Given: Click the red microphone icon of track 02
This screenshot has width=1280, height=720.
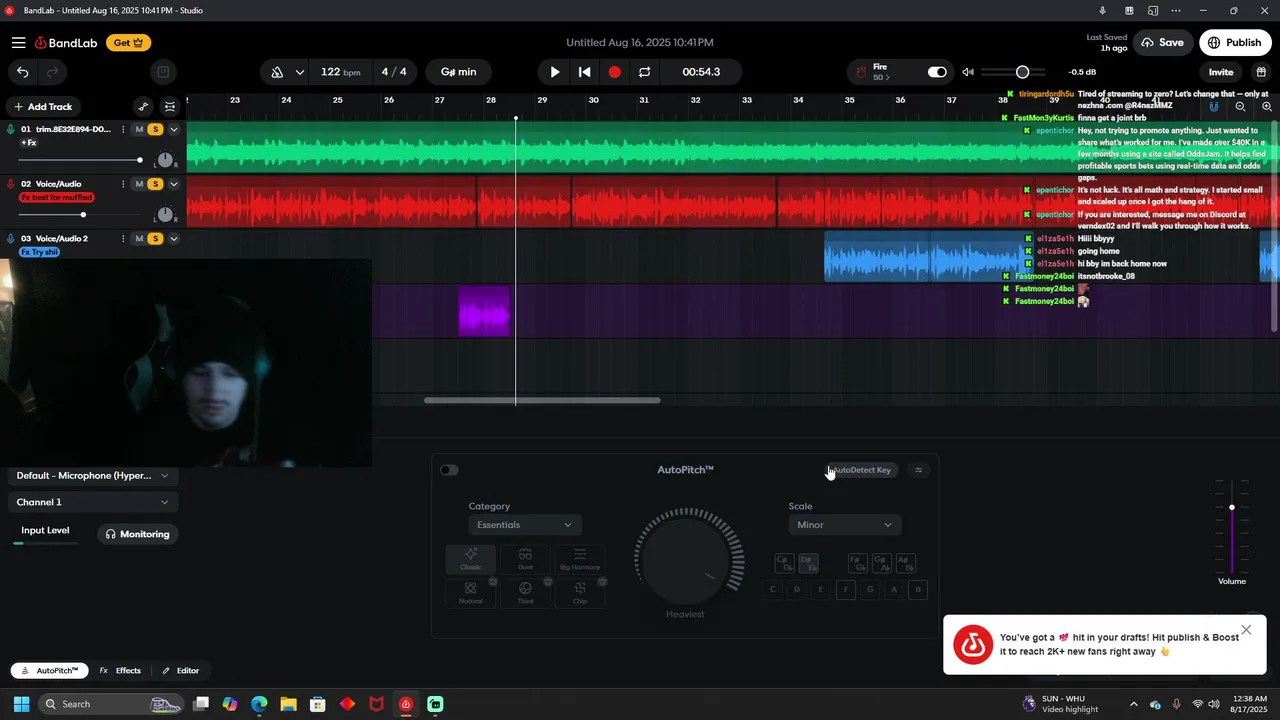Looking at the screenshot, I should click(x=11, y=184).
